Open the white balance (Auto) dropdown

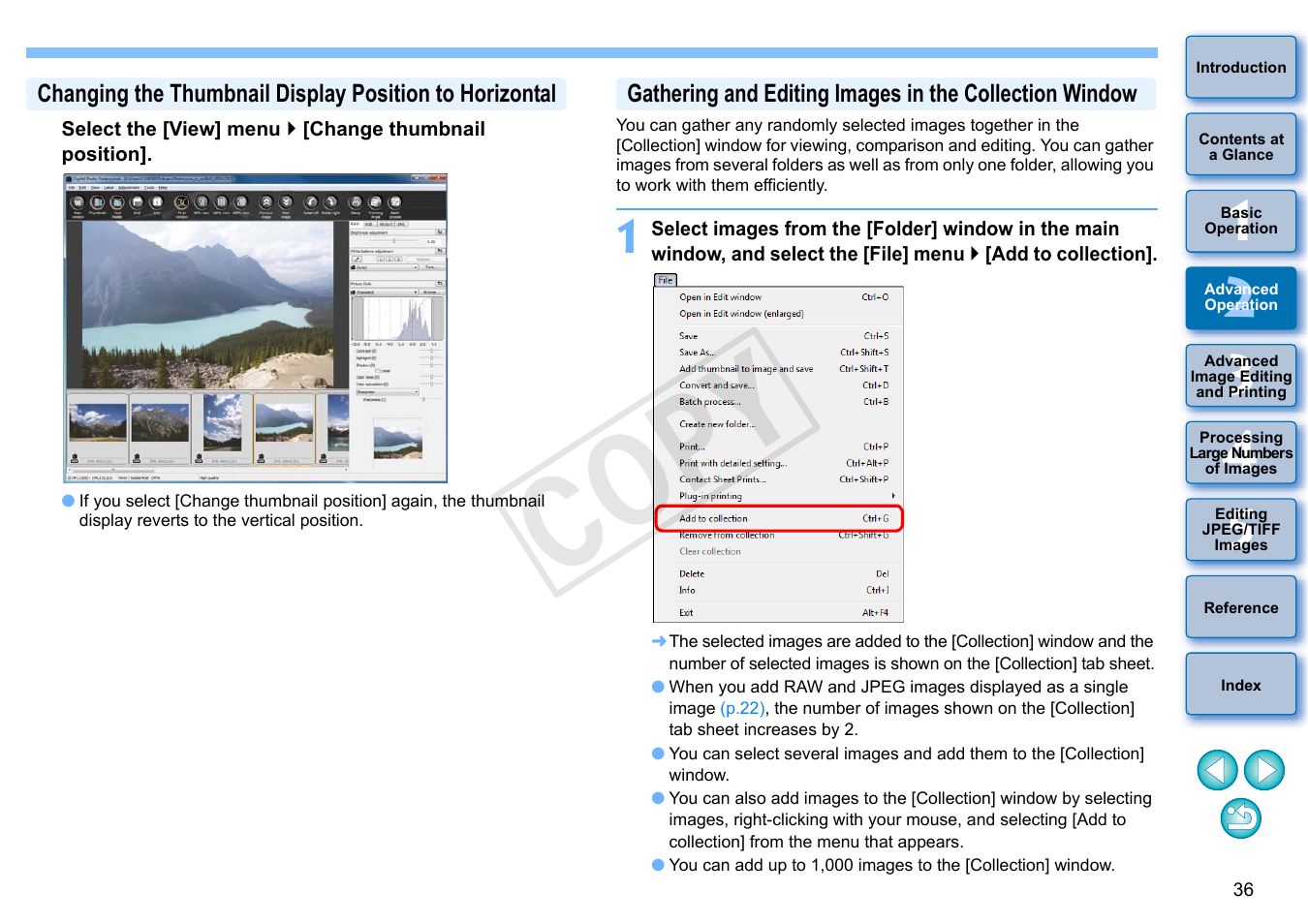(x=384, y=267)
